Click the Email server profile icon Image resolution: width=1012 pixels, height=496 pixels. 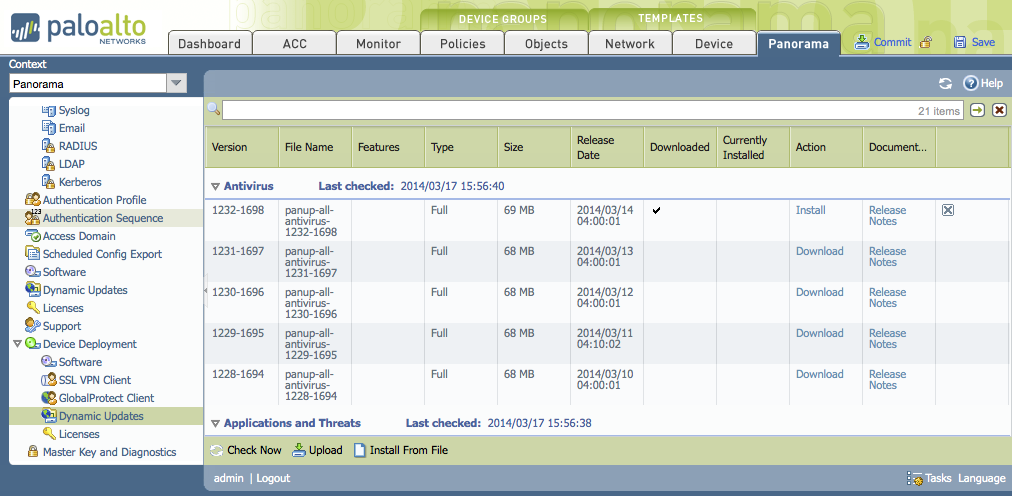pos(48,128)
